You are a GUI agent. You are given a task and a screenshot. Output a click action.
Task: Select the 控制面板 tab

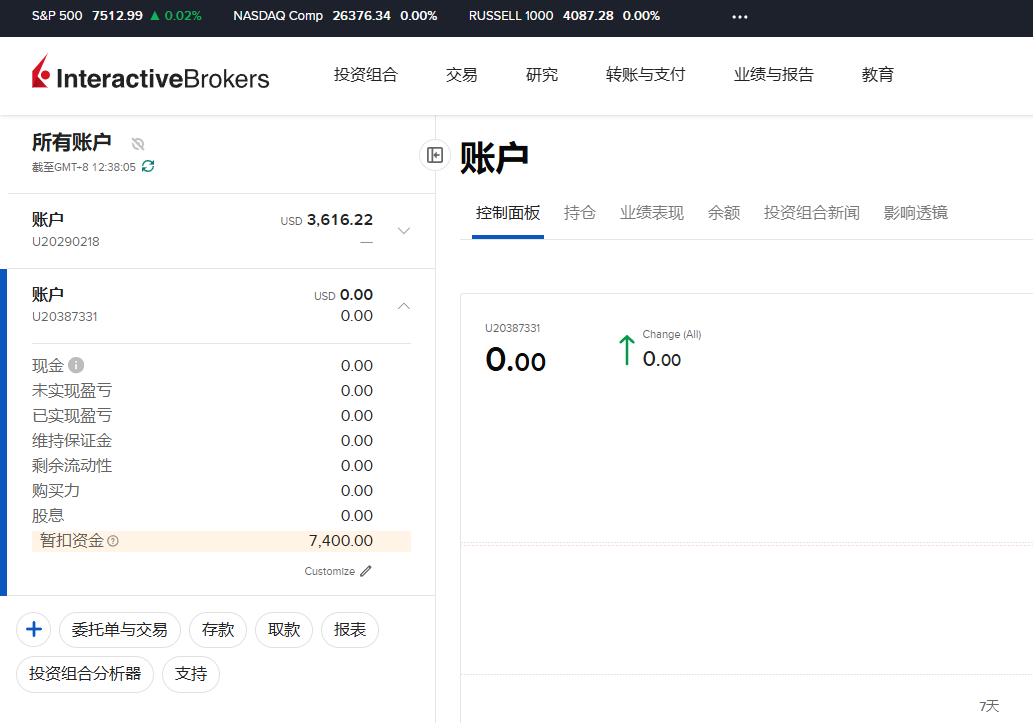[x=508, y=213]
